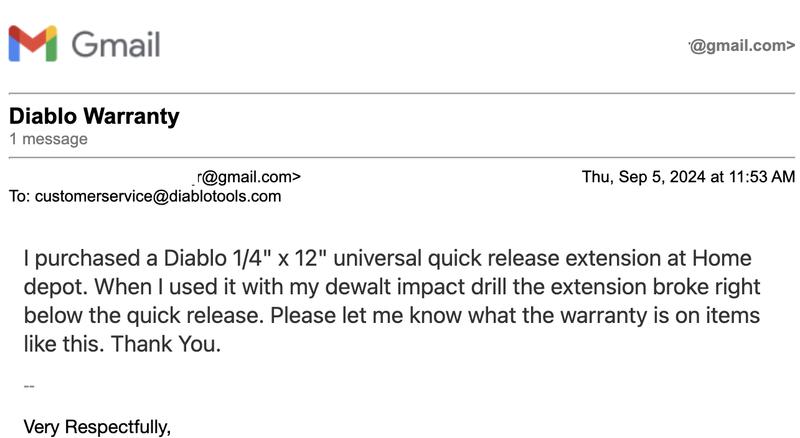Open the customerservice@diablotools.com recipient address
Image resolution: width=800 pixels, height=438 pixels.
(158, 196)
